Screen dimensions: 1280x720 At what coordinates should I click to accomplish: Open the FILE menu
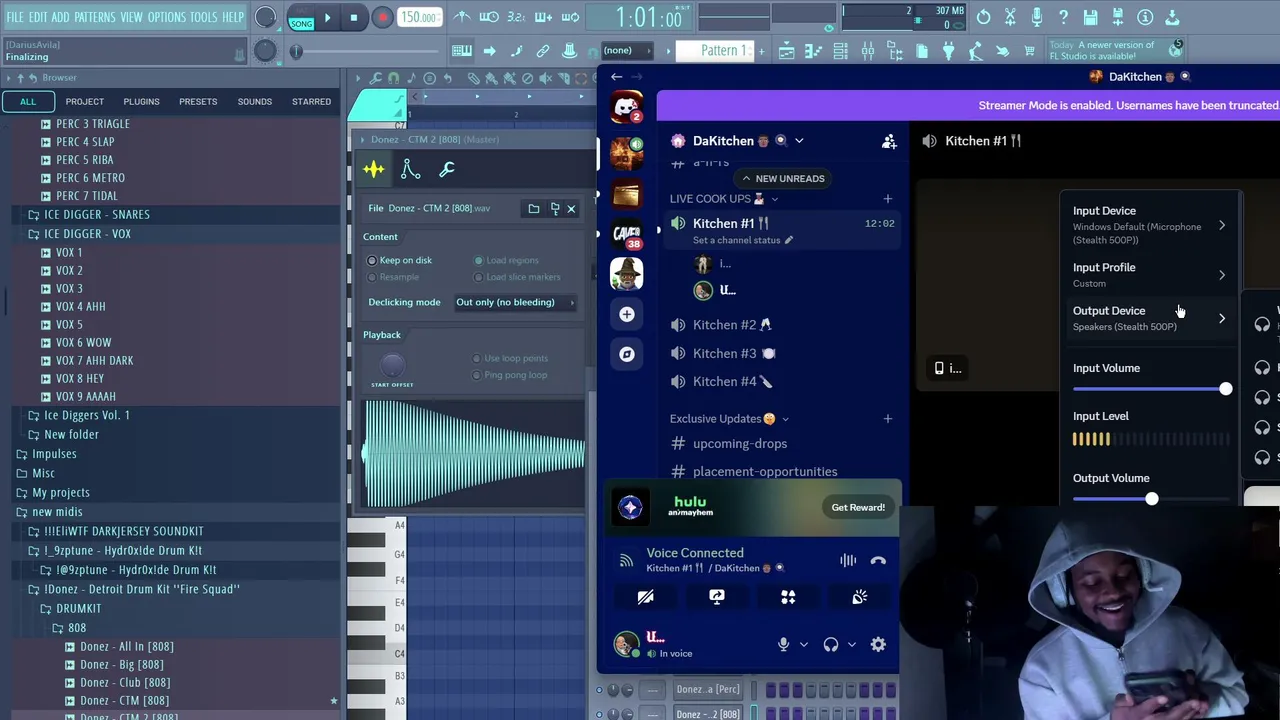(15, 17)
